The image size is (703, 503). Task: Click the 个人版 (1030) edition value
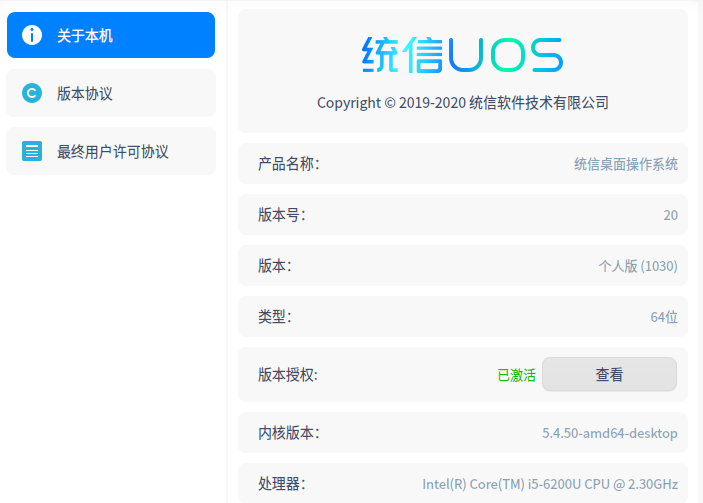[x=637, y=266]
